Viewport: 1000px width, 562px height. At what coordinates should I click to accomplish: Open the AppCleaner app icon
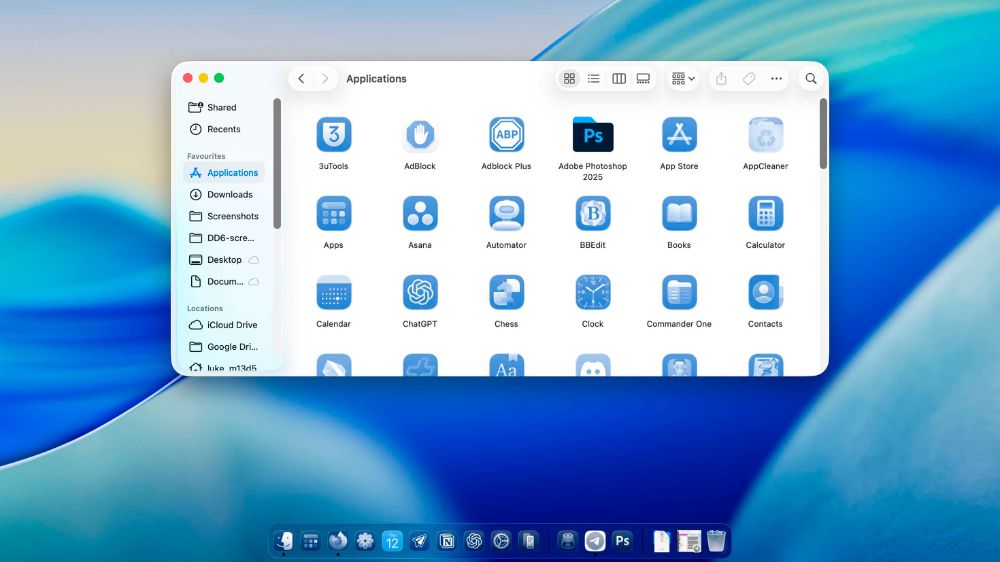tap(765, 135)
